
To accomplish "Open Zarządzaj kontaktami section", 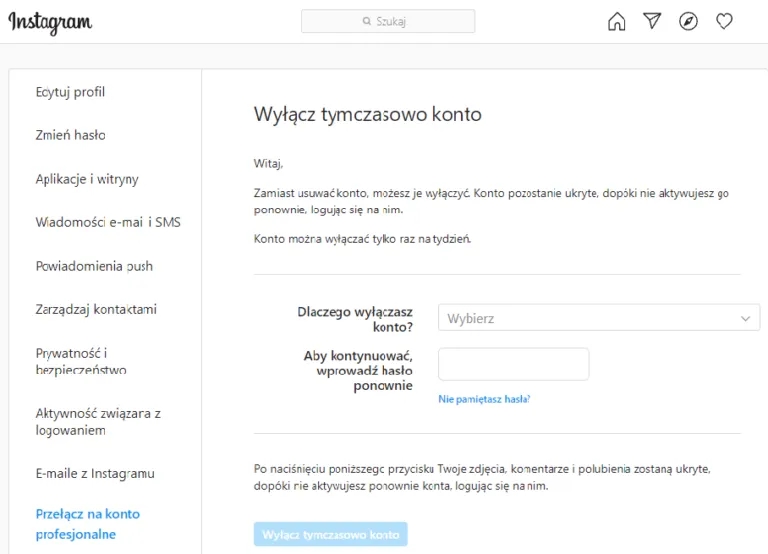I will (96, 309).
